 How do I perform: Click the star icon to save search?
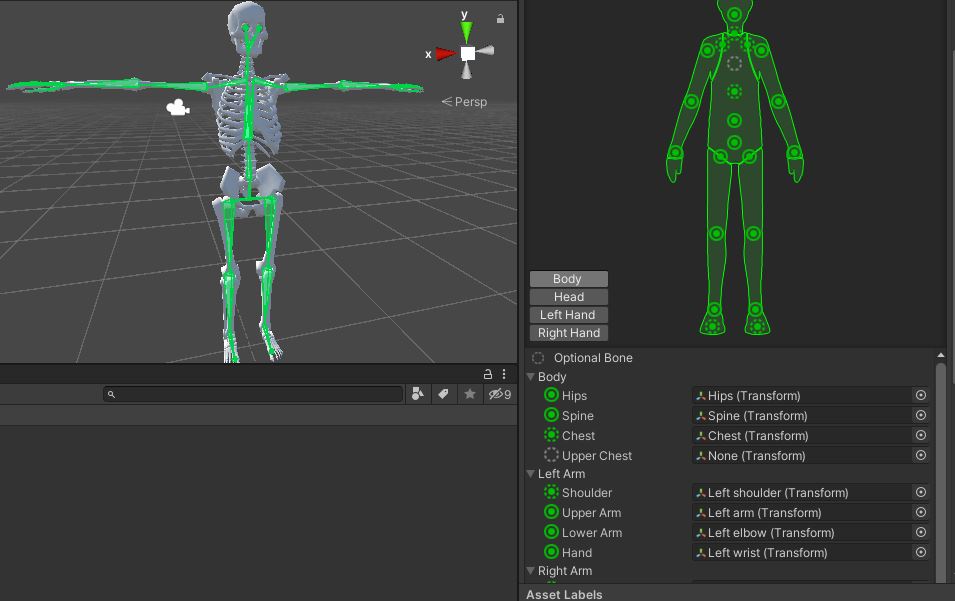(x=469, y=394)
